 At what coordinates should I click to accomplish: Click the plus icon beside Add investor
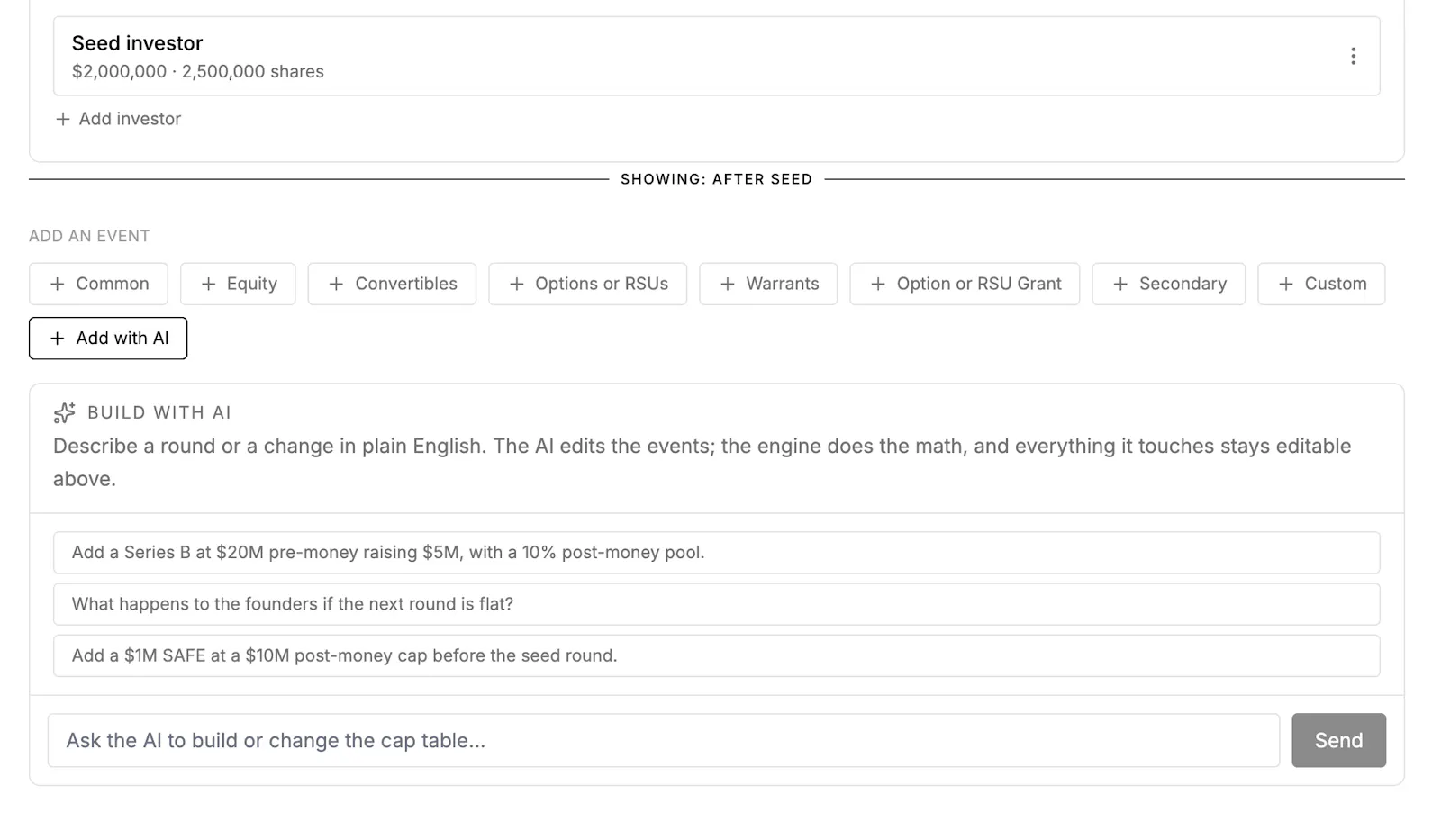(x=62, y=119)
